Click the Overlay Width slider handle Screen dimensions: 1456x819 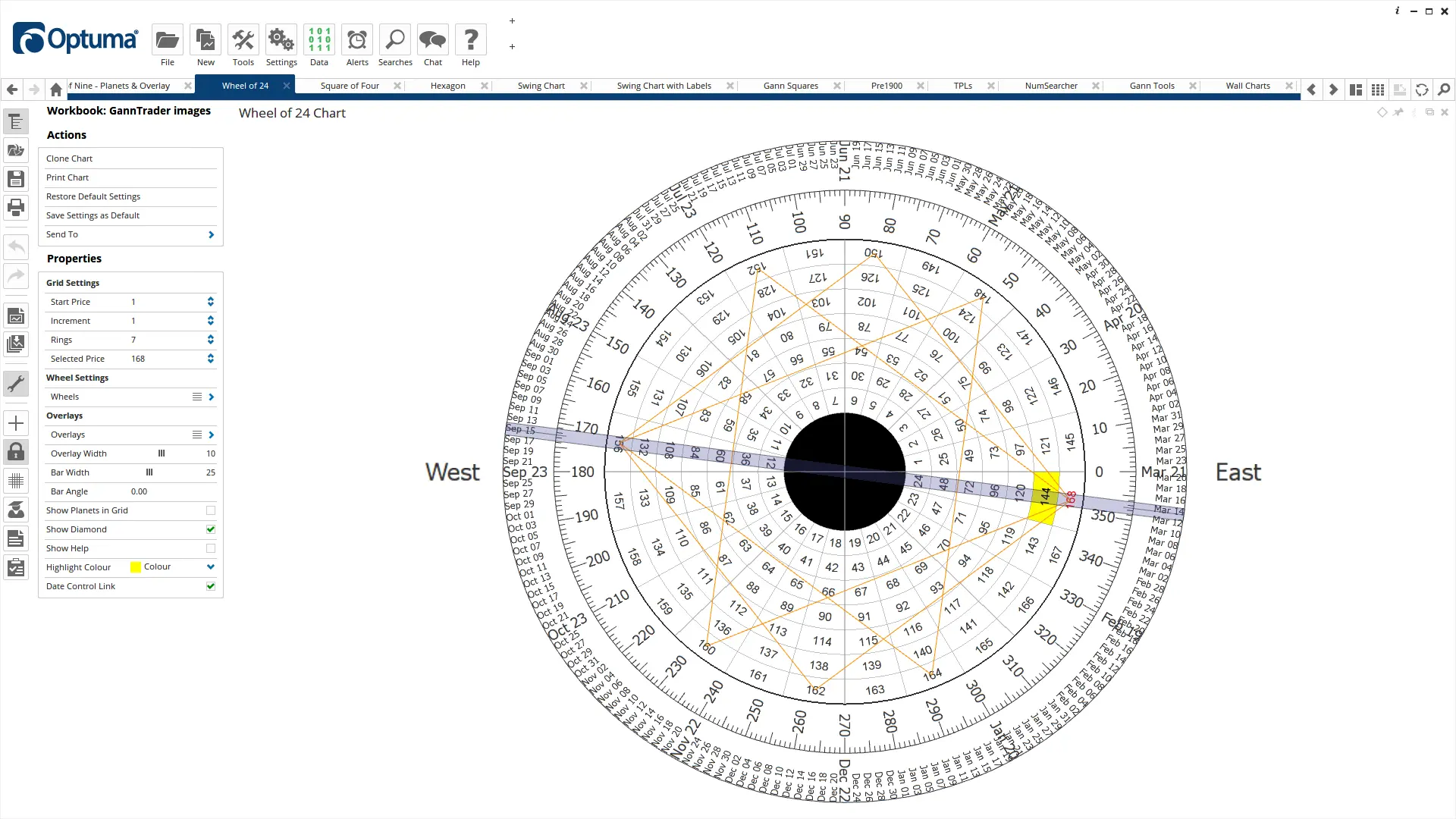pyautogui.click(x=162, y=453)
